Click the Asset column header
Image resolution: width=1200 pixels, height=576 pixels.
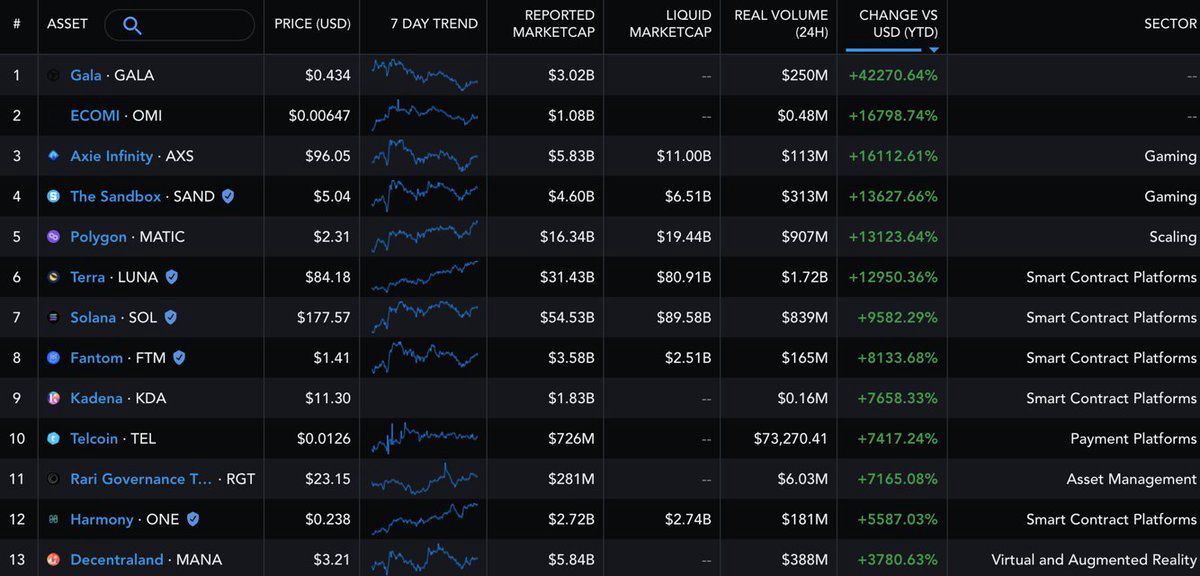tap(67, 24)
